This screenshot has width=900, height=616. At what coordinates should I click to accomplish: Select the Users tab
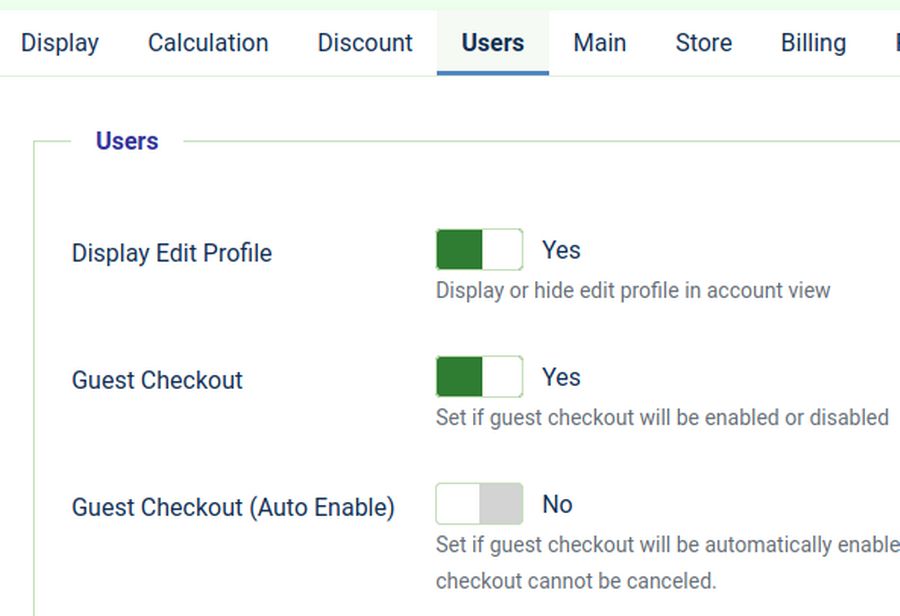point(492,43)
